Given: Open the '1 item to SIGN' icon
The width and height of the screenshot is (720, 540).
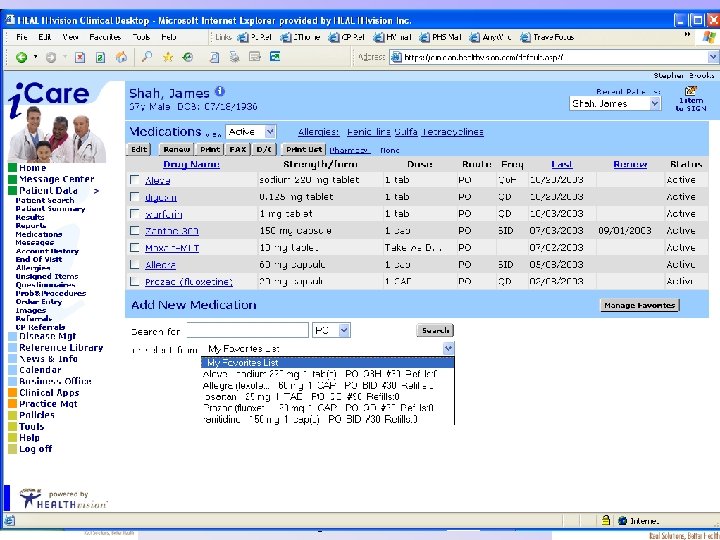Looking at the screenshot, I should click(691, 91).
